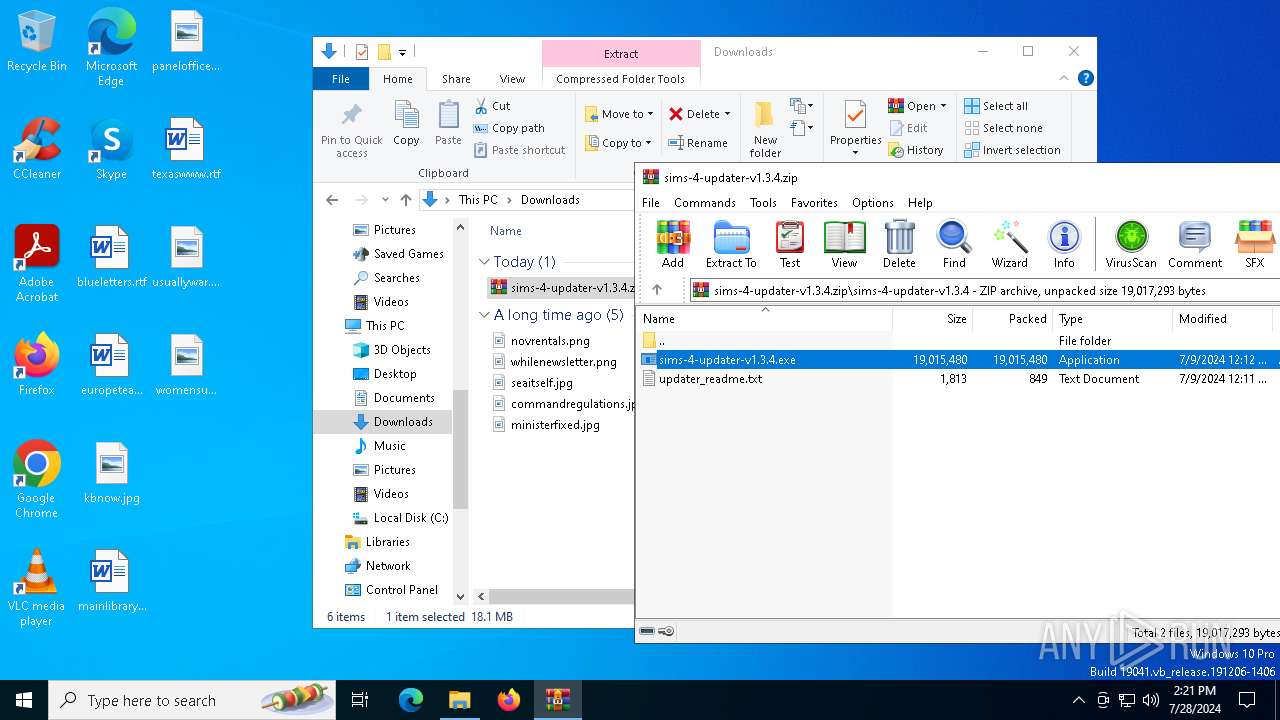The image size is (1280, 720).
Task: Collapse the A long time ago (5) group
Action: [484, 315]
